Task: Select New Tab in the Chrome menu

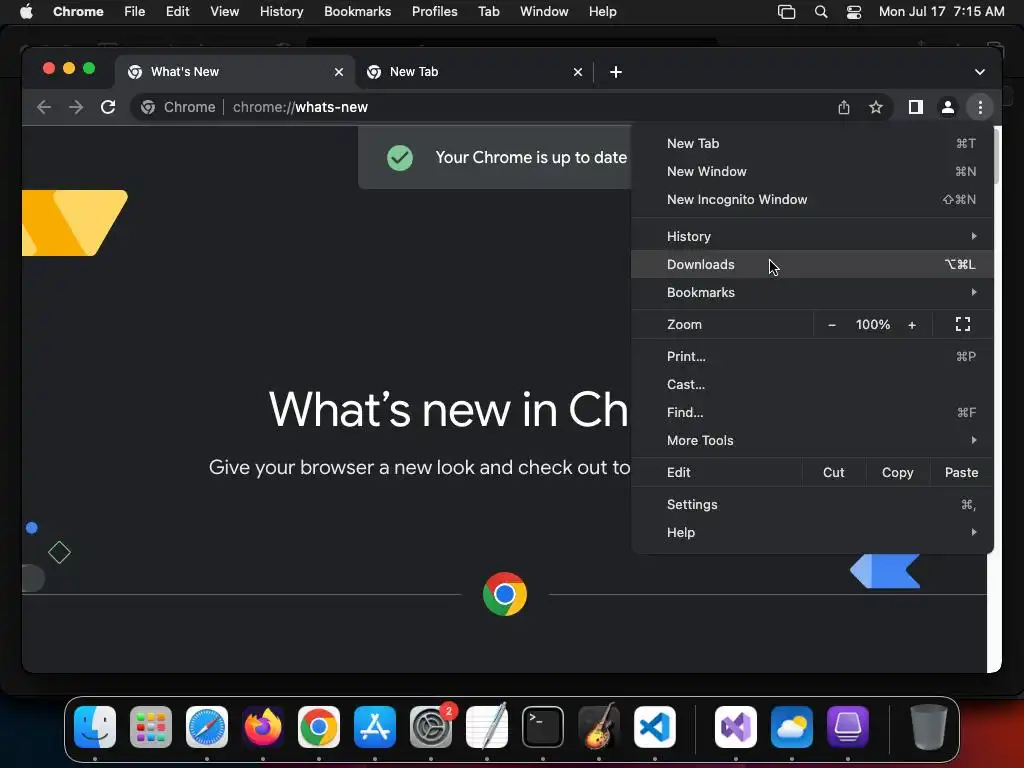Action: tap(812, 144)
